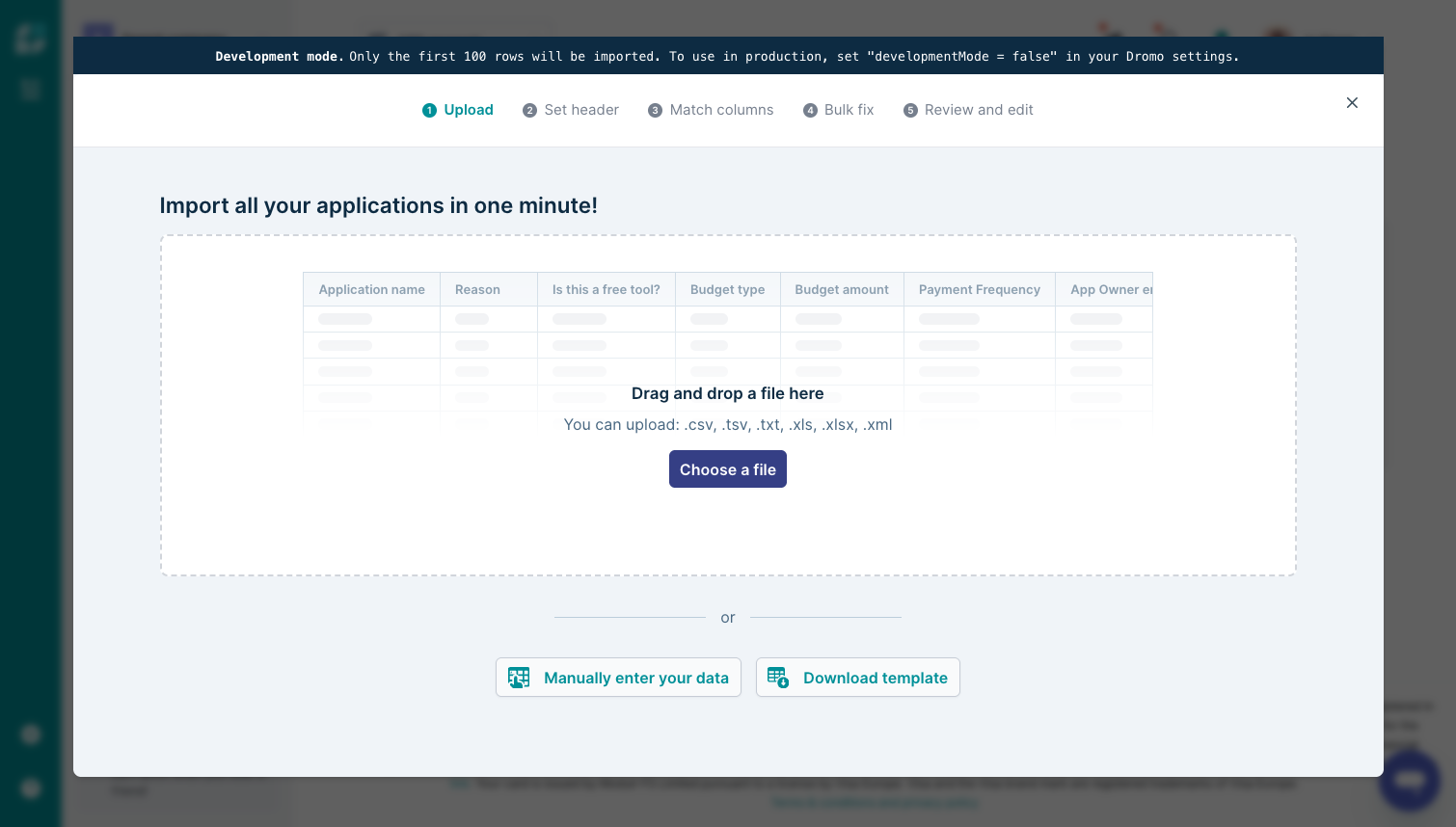This screenshot has width=1456, height=827.
Task: Click the Payment Frequency column header
Action: point(980,289)
